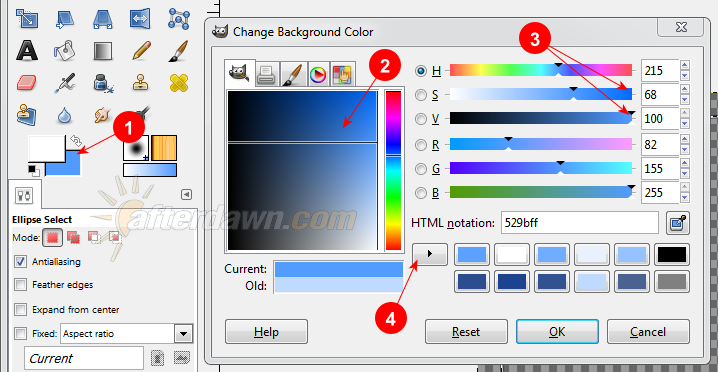Viewport: 718px width, 372px height.
Task: Add current color to history
Action: coord(430,254)
